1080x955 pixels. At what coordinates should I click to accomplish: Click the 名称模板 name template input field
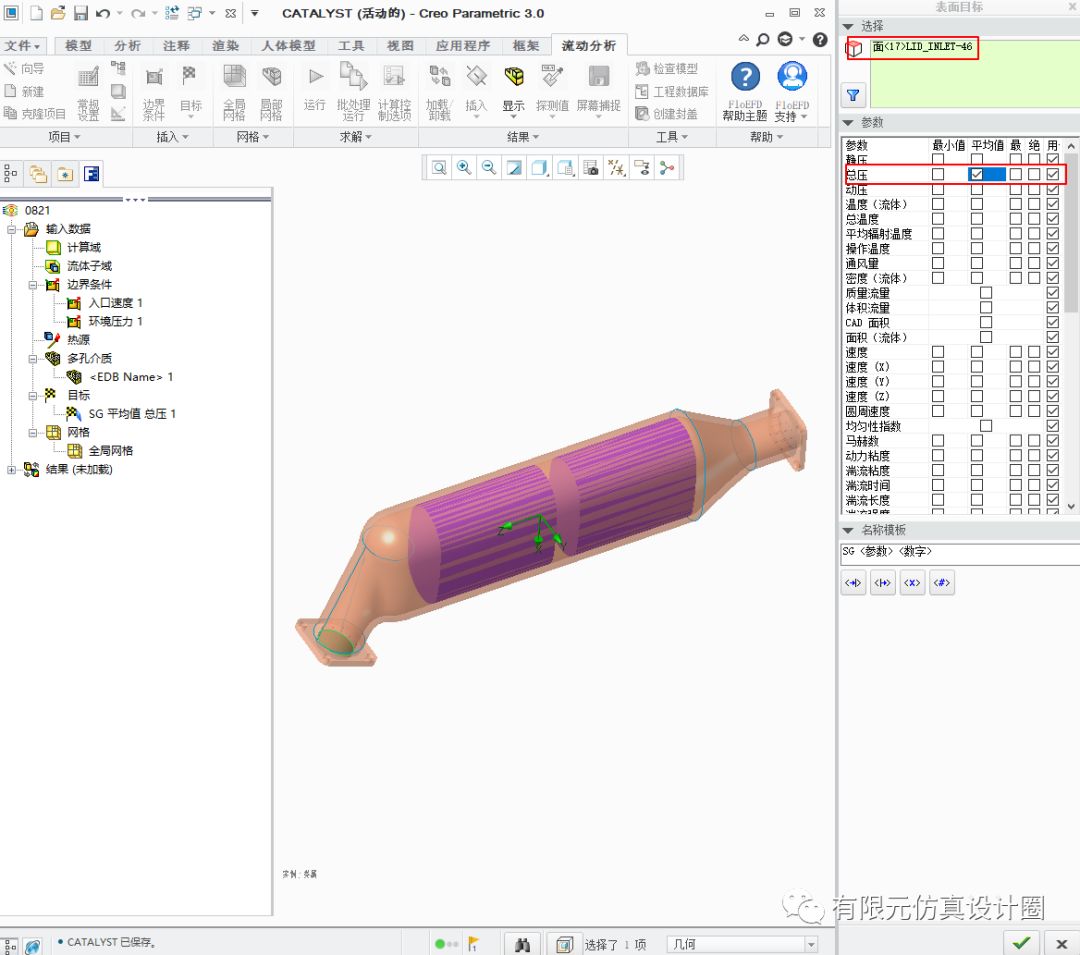point(958,552)
